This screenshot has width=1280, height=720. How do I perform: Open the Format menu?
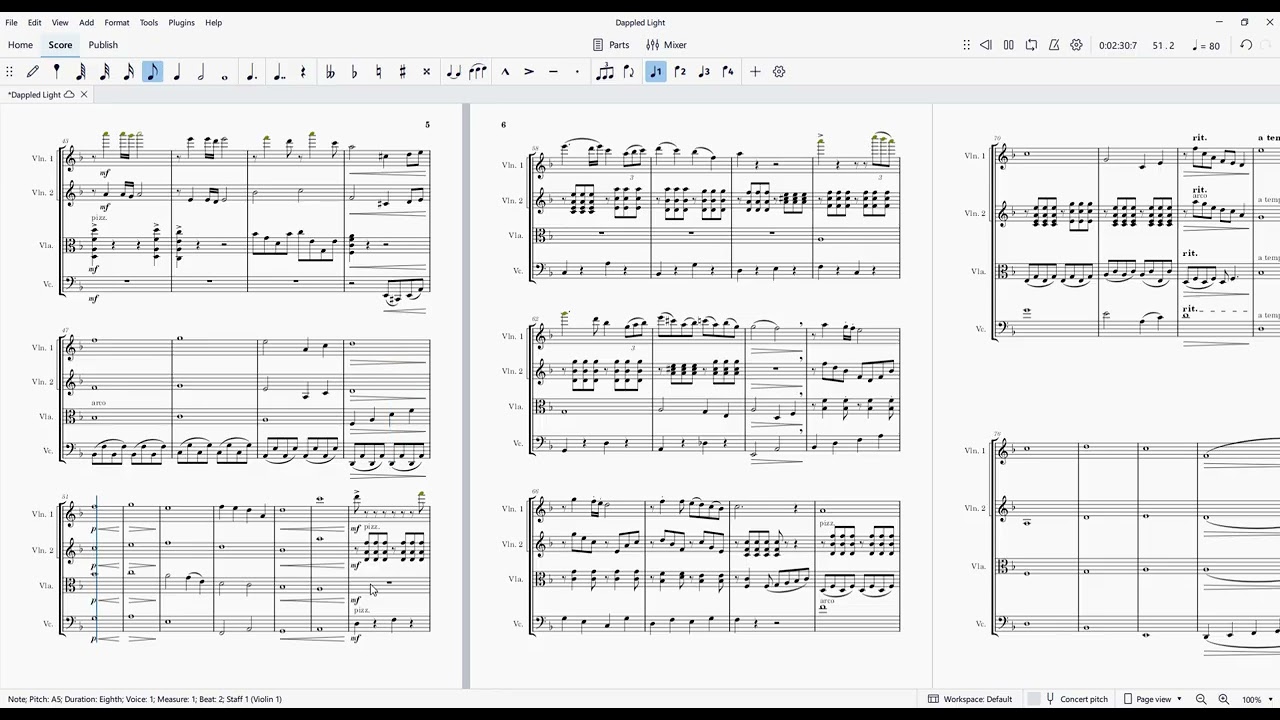tap(117, 22)
